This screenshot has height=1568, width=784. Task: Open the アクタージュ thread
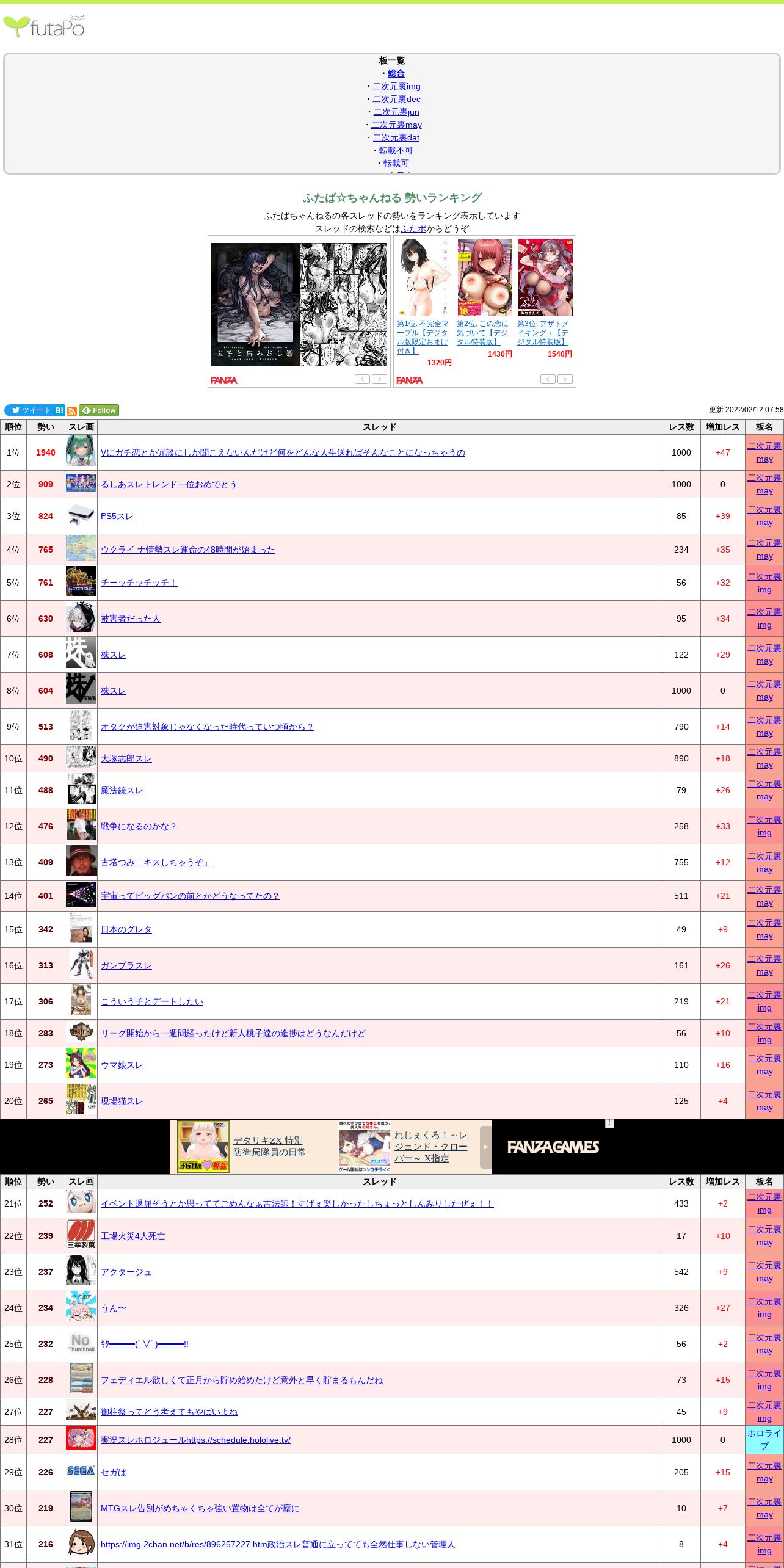[x=126, y=1272]
